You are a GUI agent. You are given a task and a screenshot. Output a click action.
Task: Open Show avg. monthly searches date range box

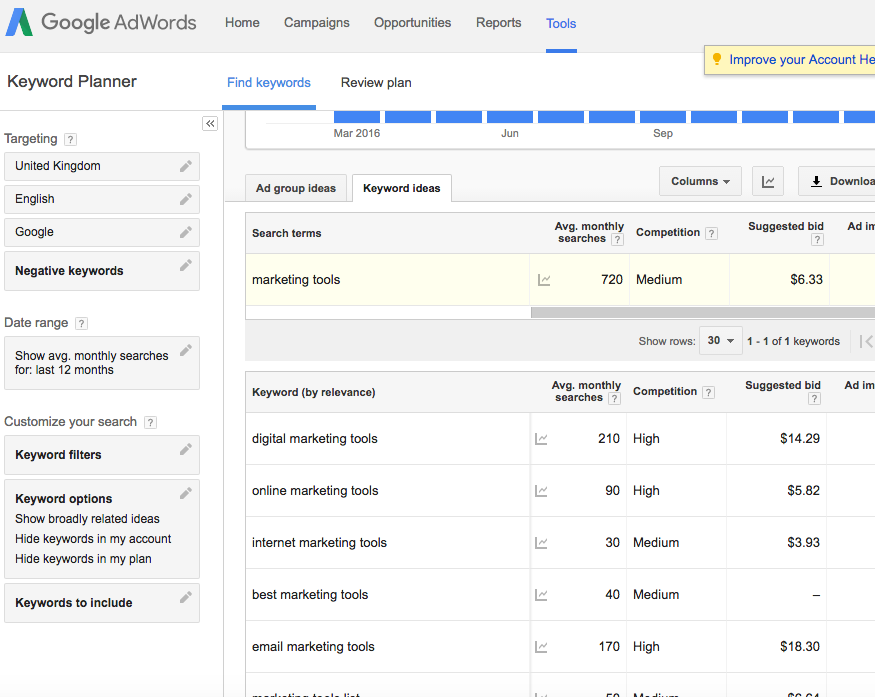(x=102, y=363)
